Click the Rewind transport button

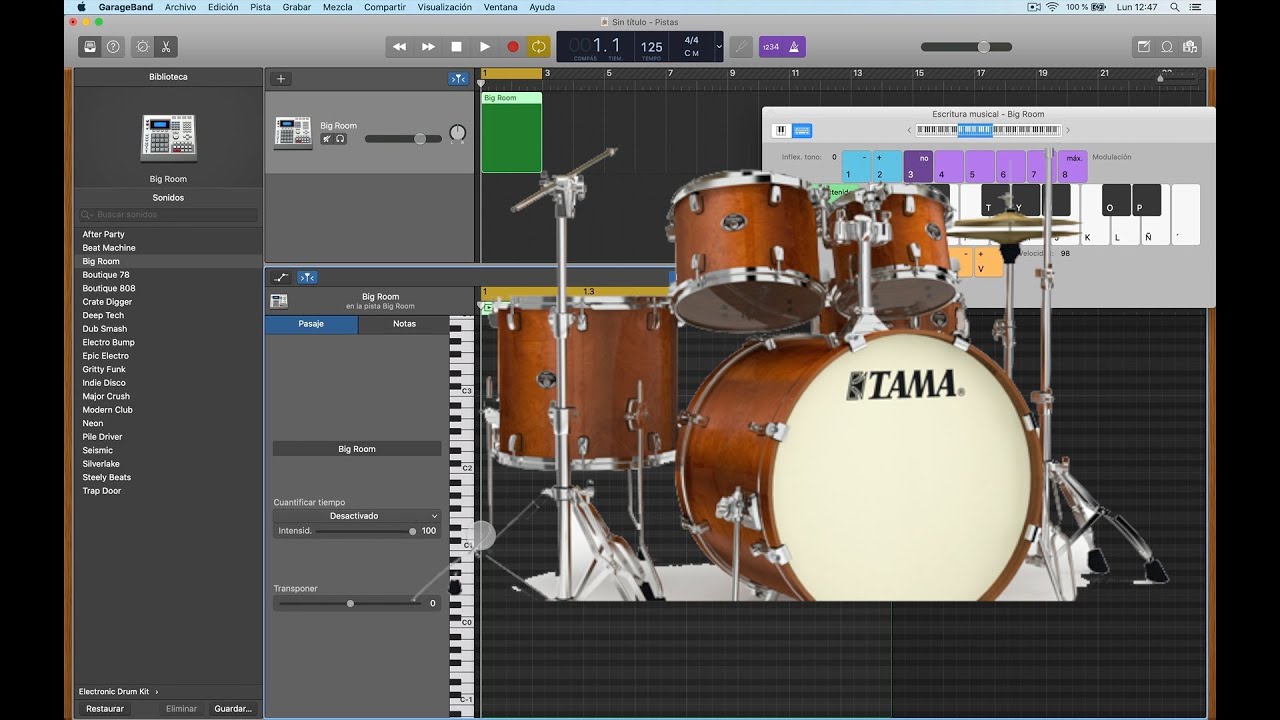pos(400,47)
